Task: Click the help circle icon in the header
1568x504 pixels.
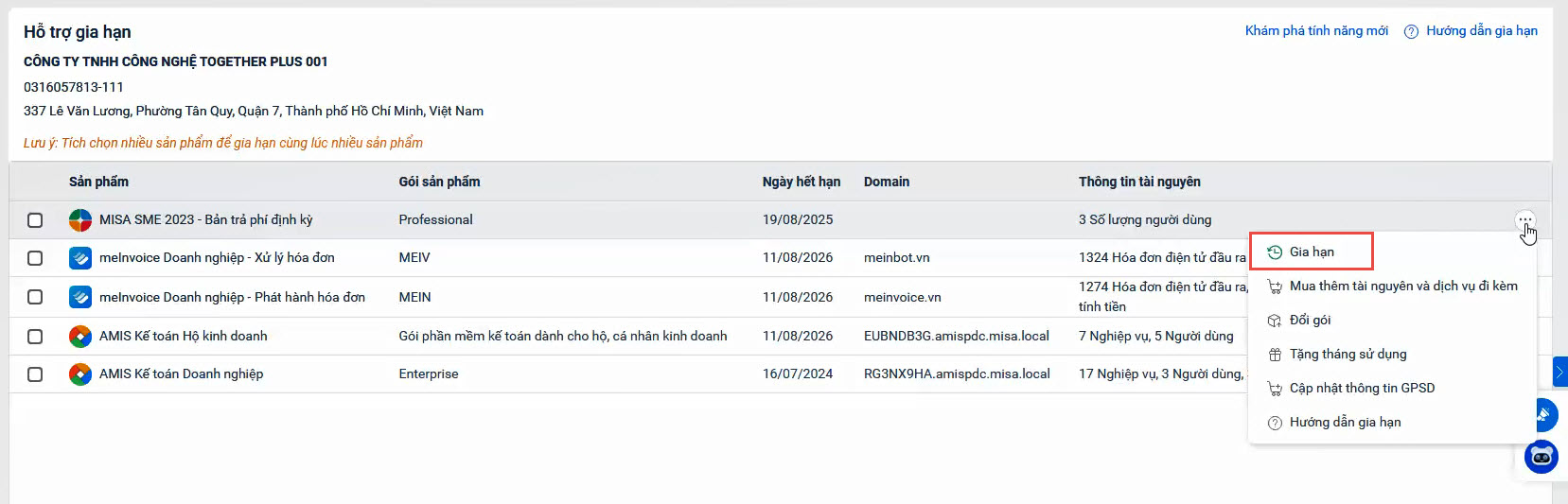Action: coord(1411,31)
